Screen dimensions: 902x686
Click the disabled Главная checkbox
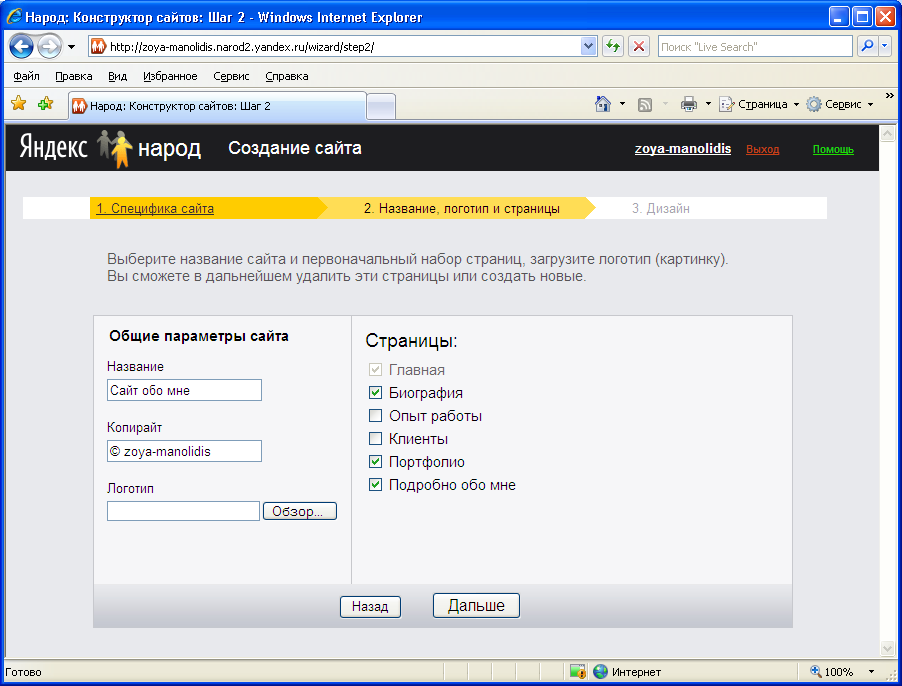[375, 369]
